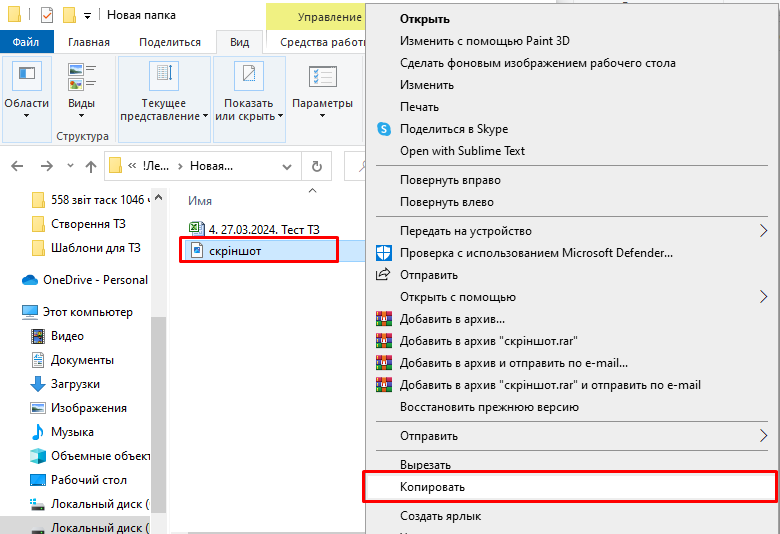Click the Skype icon in context menu
This screenshot has width=780, height=534.
[x=382, y=129]
